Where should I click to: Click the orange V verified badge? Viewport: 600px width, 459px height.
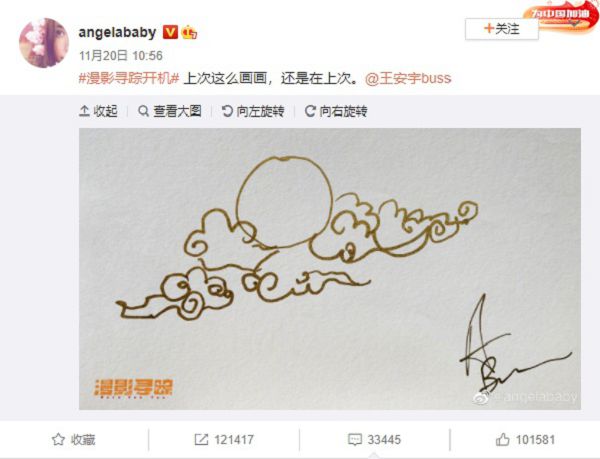tap(170, 33)
